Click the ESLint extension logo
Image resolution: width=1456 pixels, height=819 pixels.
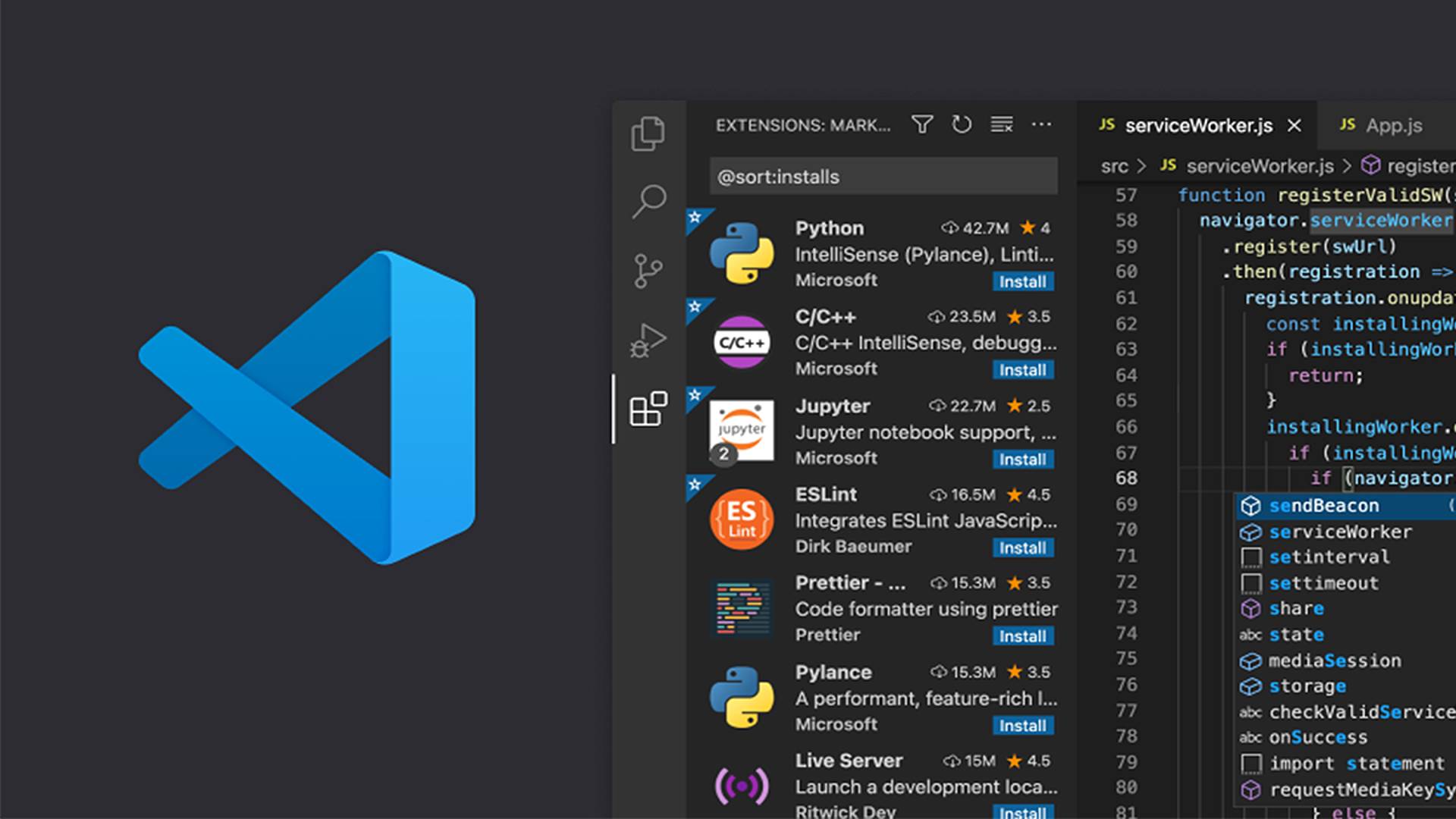coord(741,519)
